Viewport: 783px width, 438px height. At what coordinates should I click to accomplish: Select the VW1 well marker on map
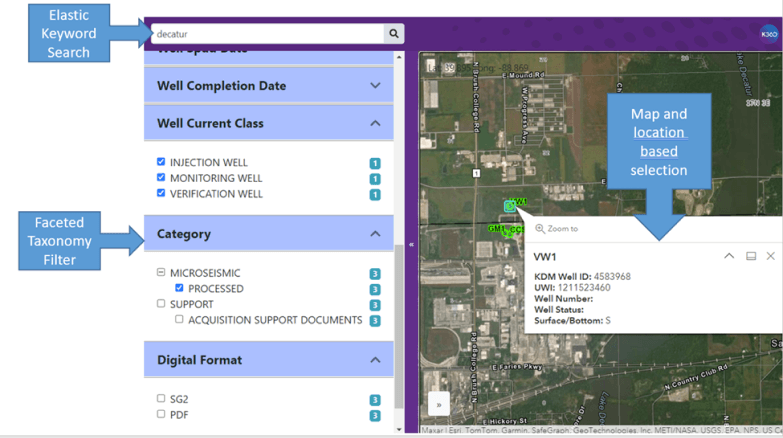(511, 205)
